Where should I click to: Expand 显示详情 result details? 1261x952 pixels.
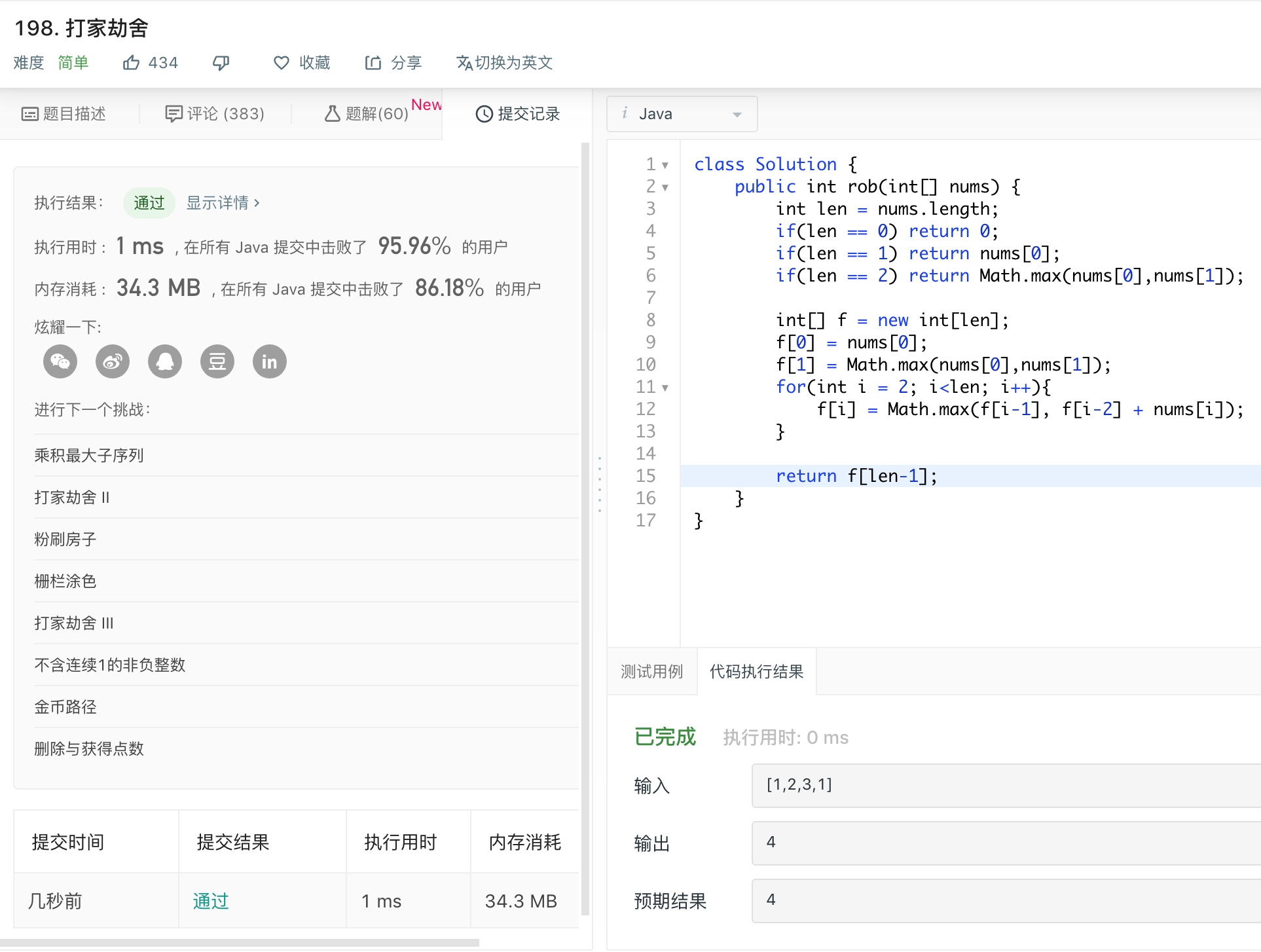(223, 203)
